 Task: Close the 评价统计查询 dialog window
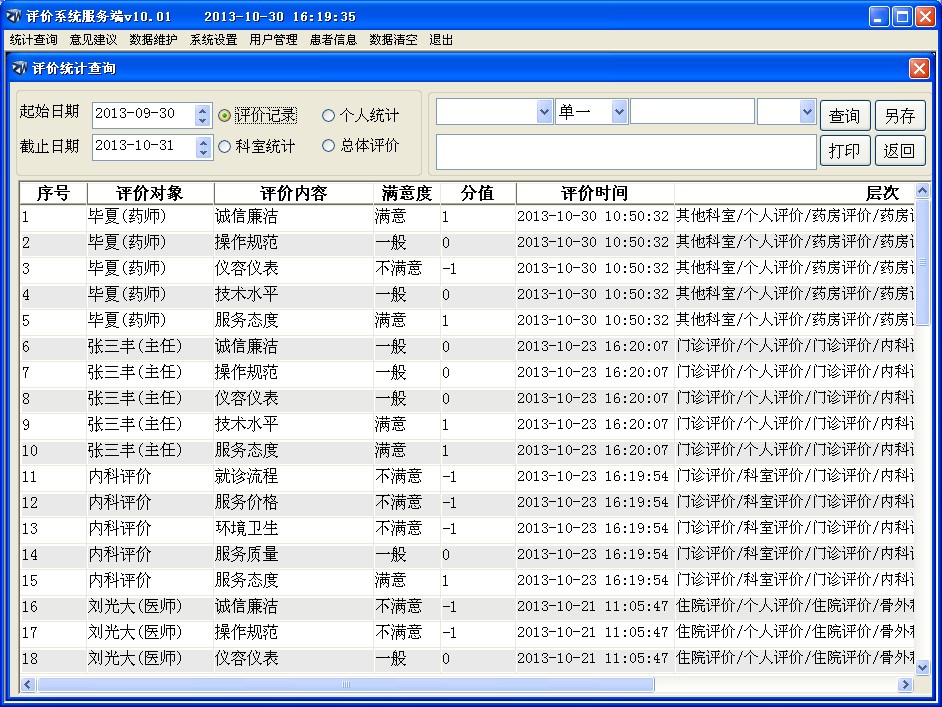coord(919,68)
